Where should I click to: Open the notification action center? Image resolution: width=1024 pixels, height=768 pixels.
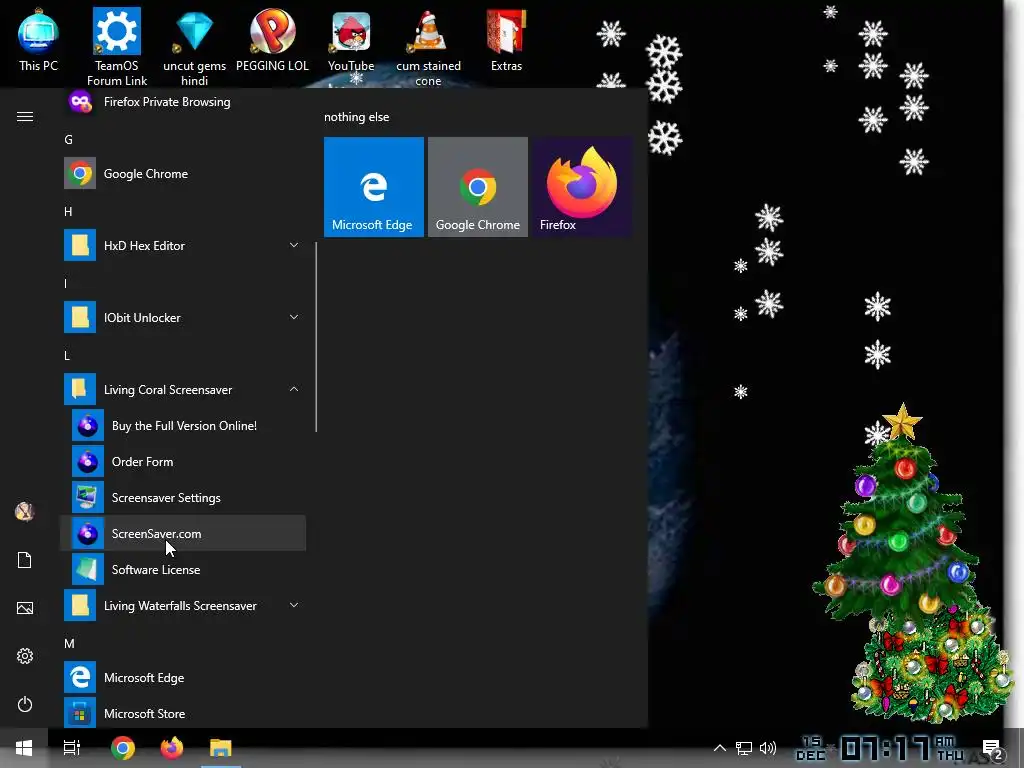click(993, 748)
